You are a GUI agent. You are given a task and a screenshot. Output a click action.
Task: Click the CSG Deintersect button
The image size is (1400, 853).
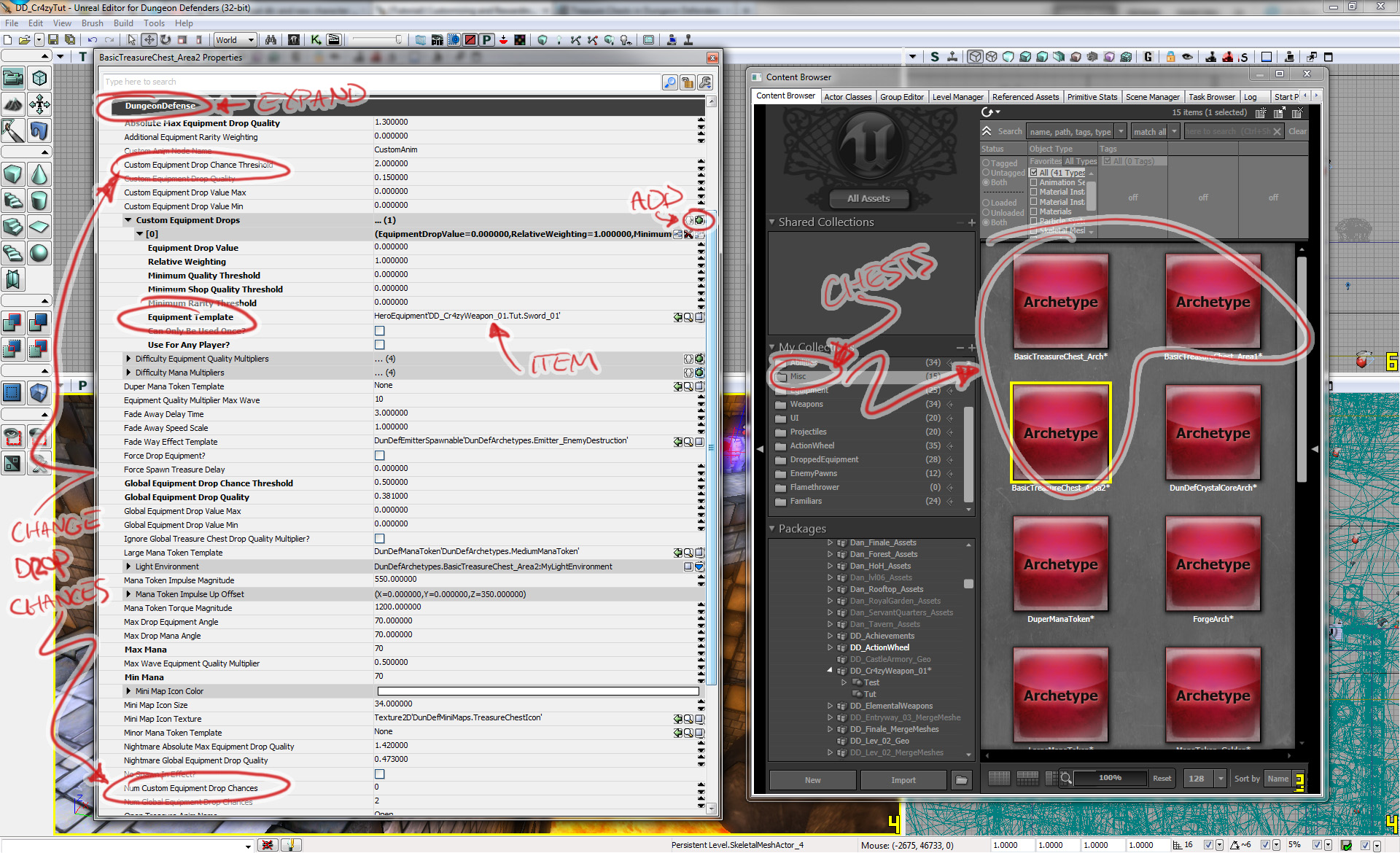click(x=39, y=349)
